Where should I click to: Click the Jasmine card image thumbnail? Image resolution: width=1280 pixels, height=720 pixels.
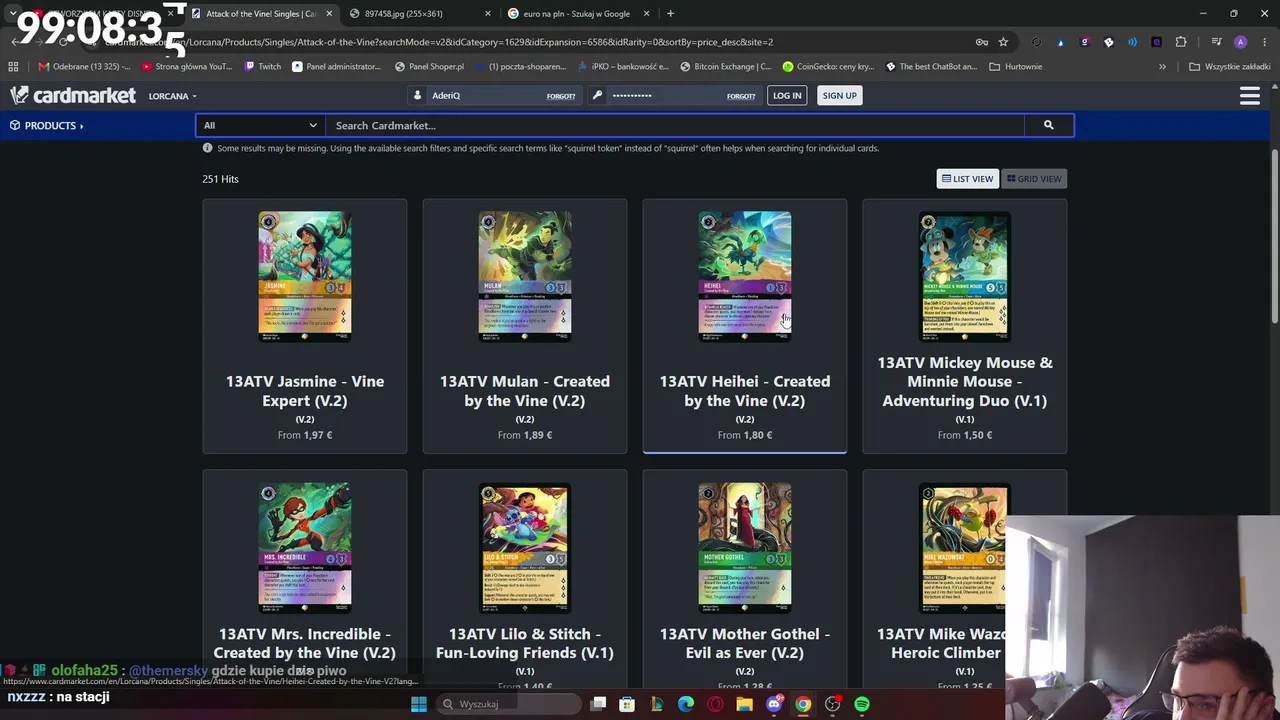305,276
